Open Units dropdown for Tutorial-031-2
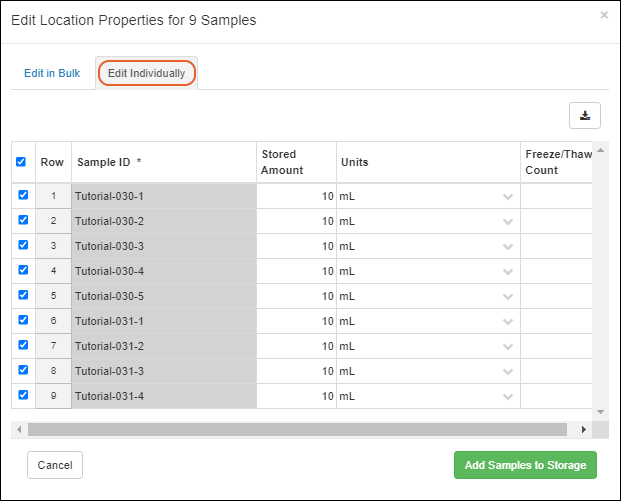Image resolution: width=621 pixels, height=501 pixels. click(508, 346)
